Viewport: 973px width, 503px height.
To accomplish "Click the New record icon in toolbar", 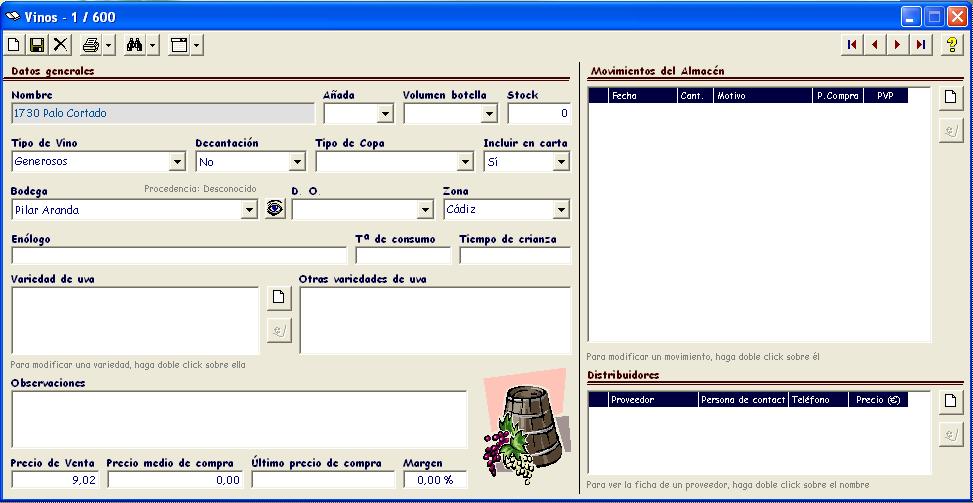I will coord(13,45).
